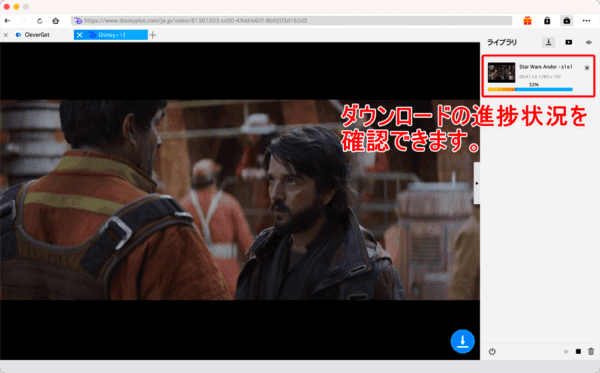
Task: Click the yellow macOS minimize button
Action: pos(16,7)
